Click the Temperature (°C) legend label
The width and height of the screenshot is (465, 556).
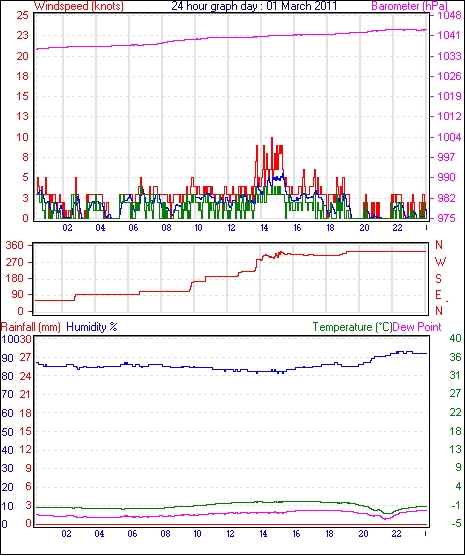[x=352, y=327]
